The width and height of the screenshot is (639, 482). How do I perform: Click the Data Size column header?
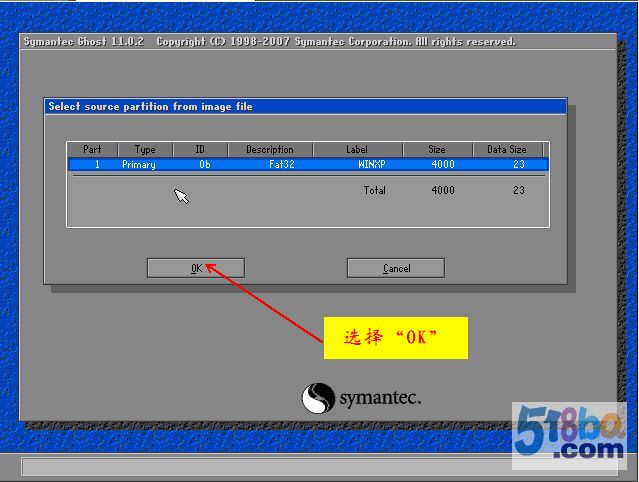coord(507,150)
